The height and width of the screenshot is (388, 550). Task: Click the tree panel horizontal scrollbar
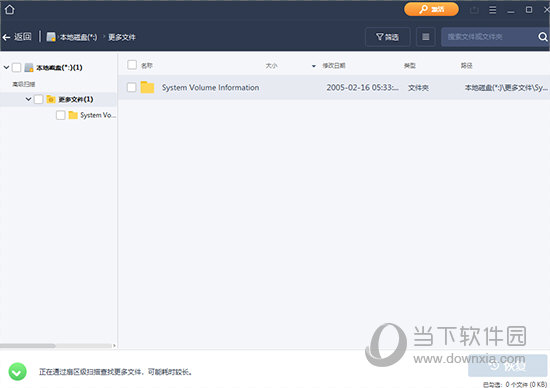28,346
